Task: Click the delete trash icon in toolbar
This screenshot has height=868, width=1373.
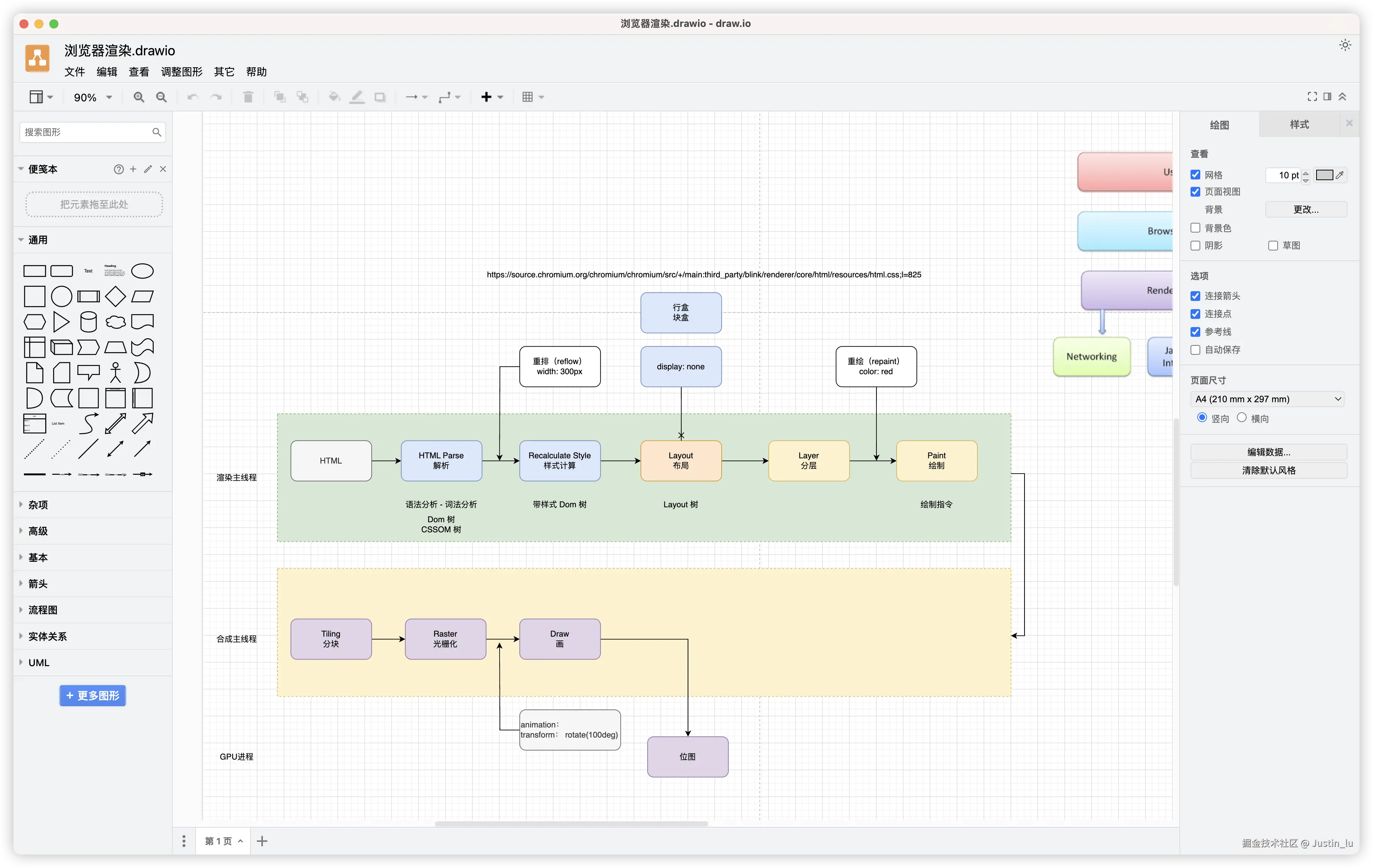Action: tap(248, 98)
